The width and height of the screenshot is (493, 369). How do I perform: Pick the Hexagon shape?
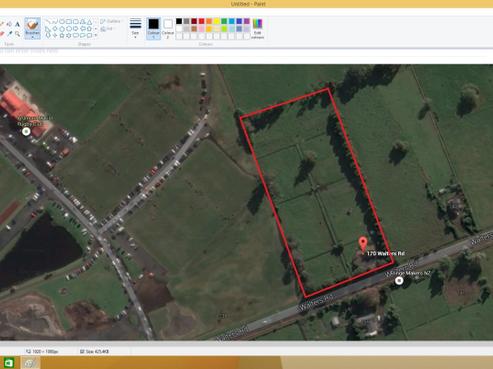point(69,29)
